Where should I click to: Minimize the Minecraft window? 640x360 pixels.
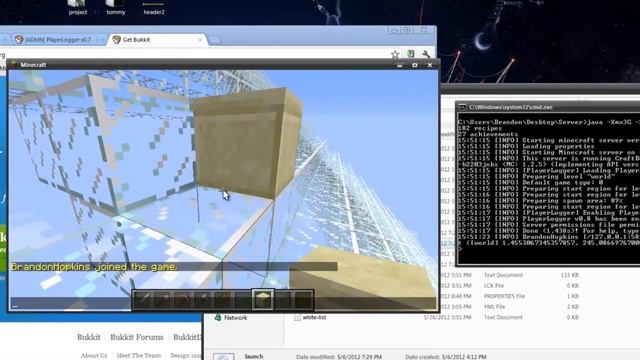pos(400,65)
